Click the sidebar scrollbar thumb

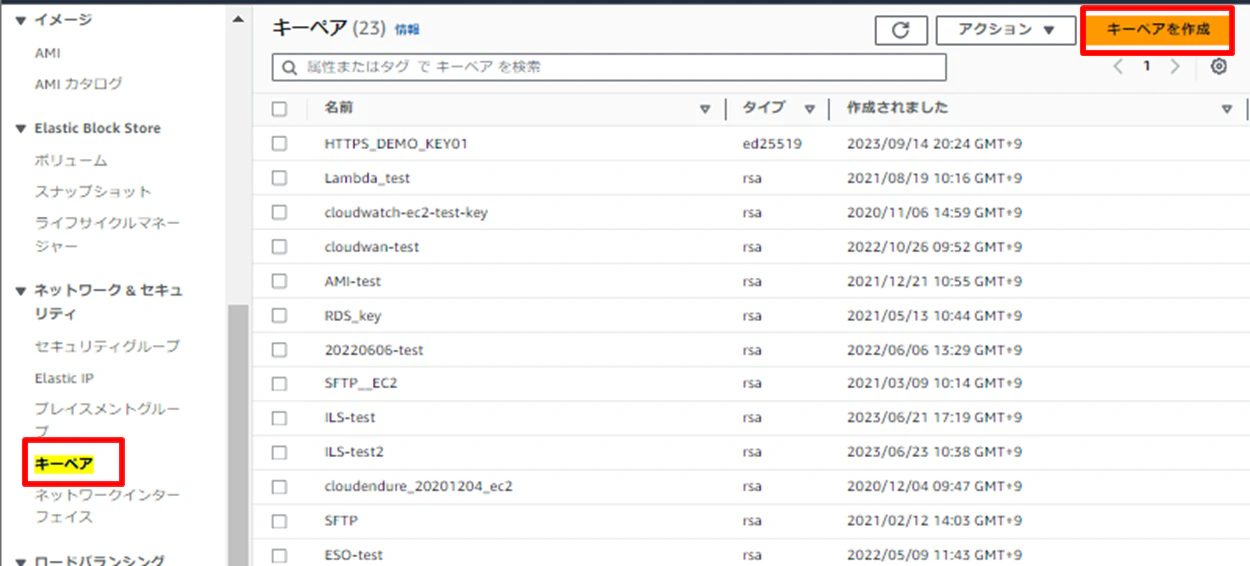(238, 435)
